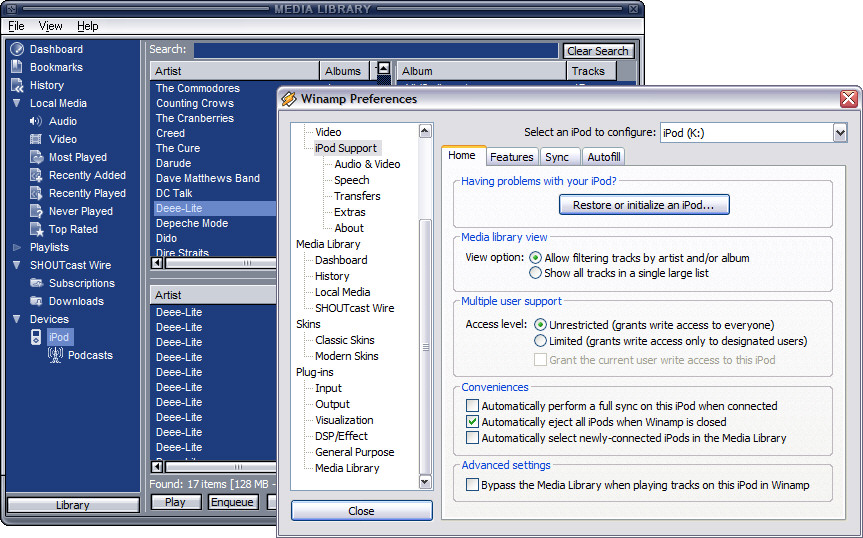
Task: Open Audio & Video under iPod Support
Action: click(367, 164)
